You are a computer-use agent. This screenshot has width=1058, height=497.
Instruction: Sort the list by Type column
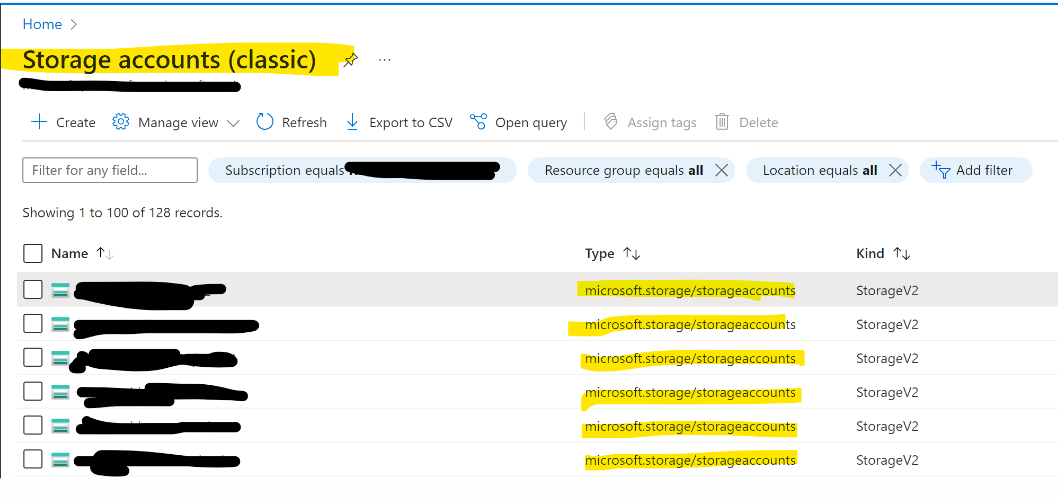[613, 254]
